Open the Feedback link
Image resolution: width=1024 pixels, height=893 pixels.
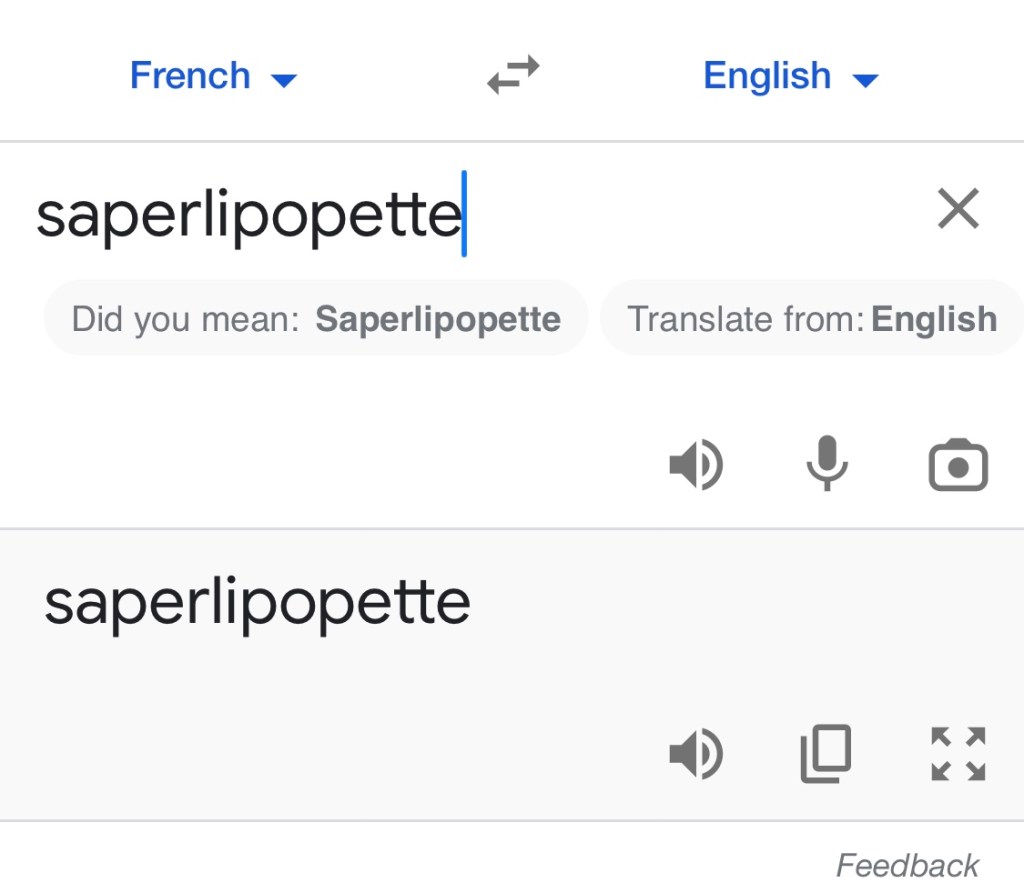coord(907,865)
